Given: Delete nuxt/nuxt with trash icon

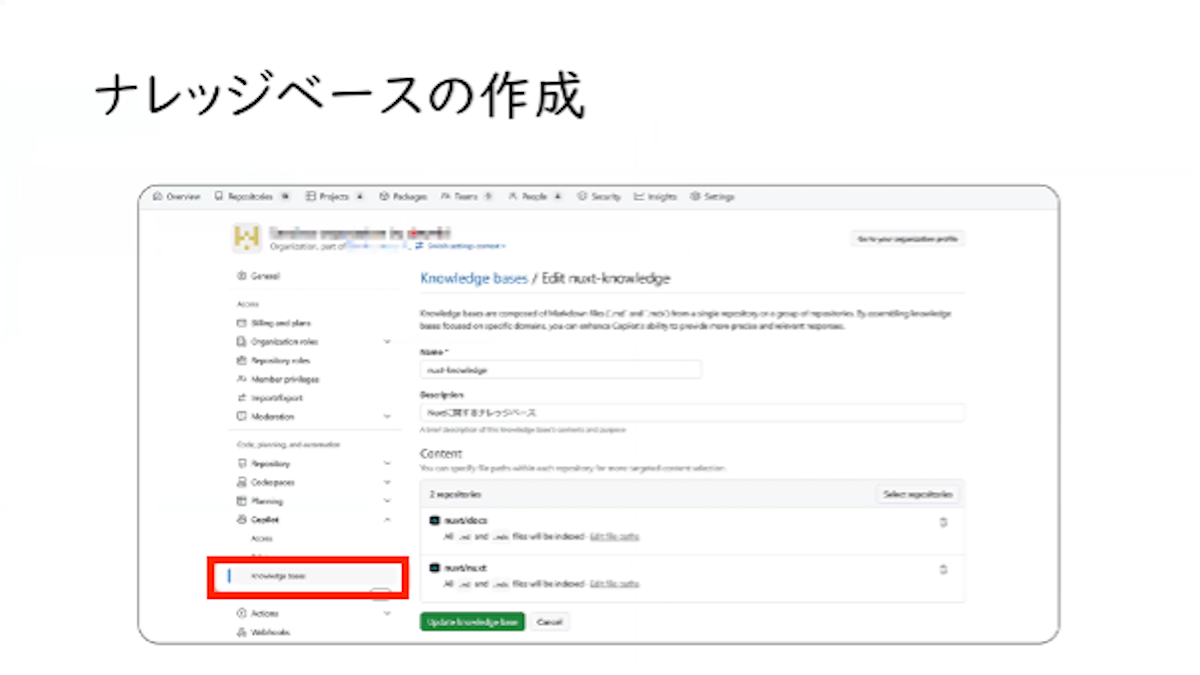Looking at the screenshot, I should coord(943,569).
